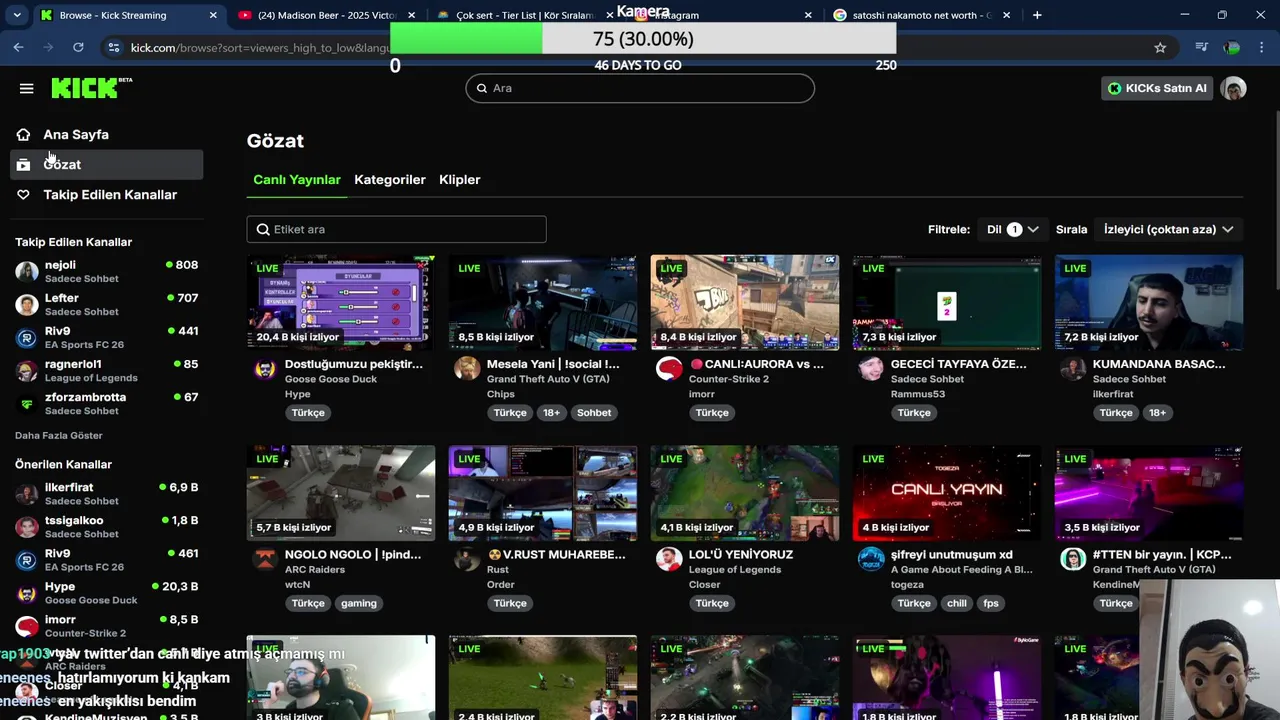1280x720 pixels.
Task: Open ilkerfirat stream thumbnail with 7,2 B viewers
Action: [1149, 302]
